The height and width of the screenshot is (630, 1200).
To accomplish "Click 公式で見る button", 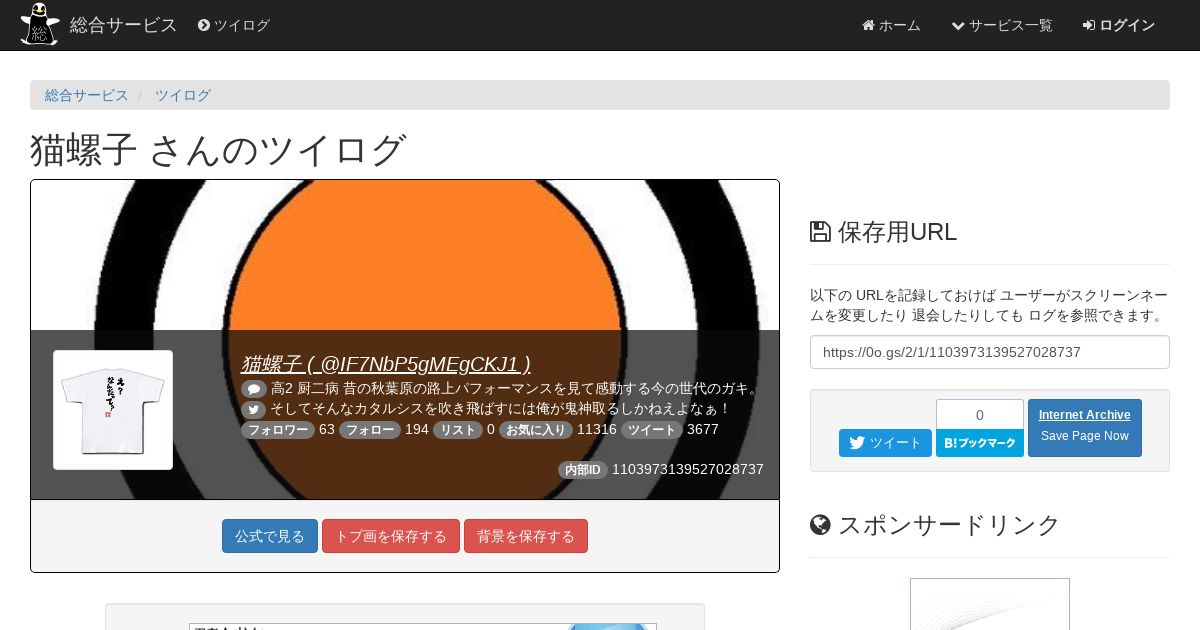I will point(270,536).
